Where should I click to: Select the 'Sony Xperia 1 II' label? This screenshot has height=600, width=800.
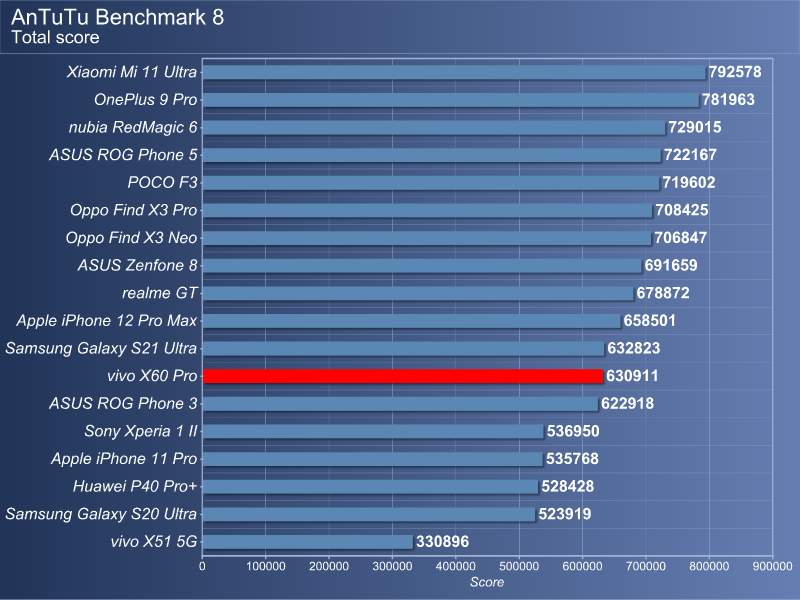click(x=141, y=431)
